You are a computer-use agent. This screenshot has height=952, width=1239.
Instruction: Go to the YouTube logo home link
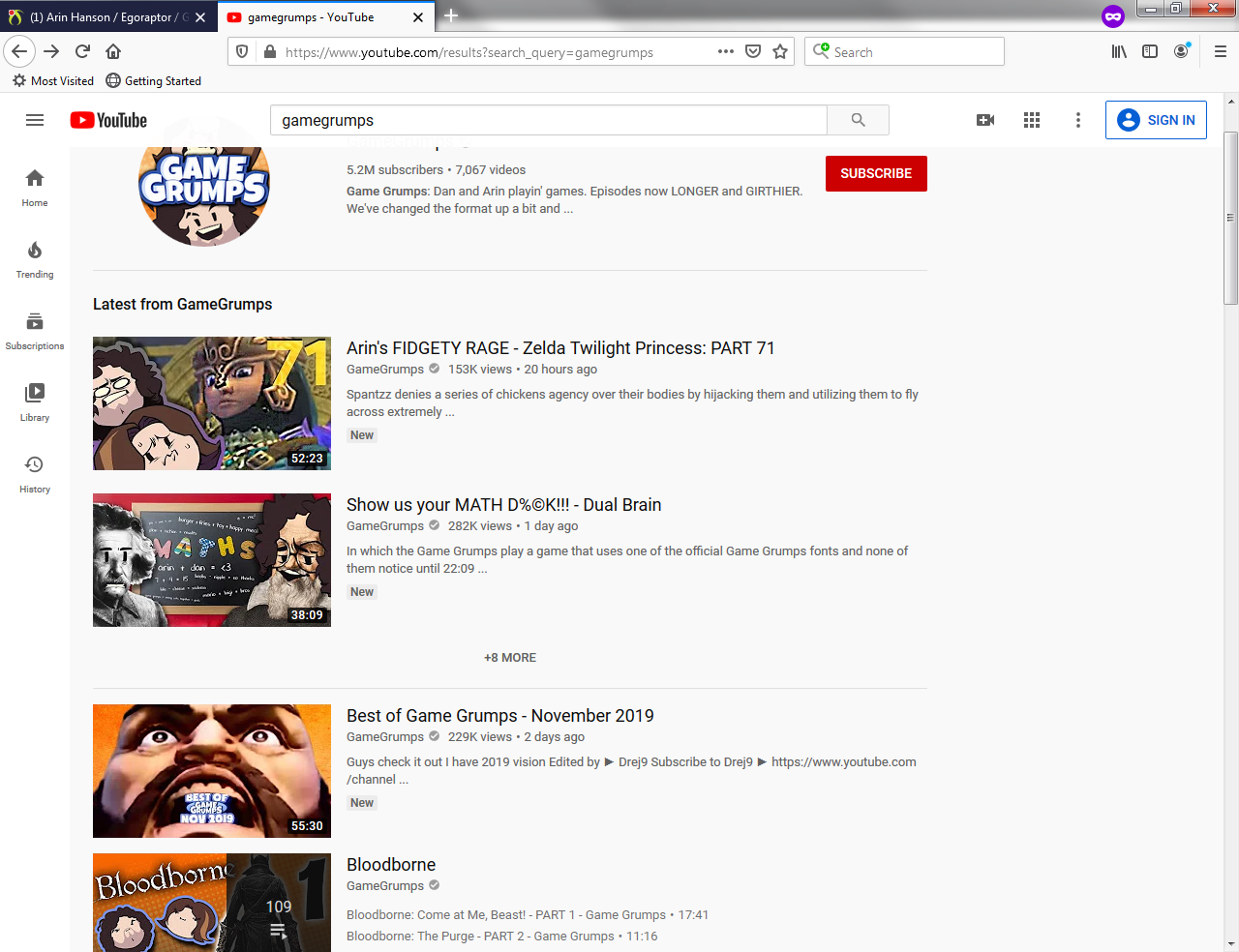pyautogui.click(x=108, y=120)
